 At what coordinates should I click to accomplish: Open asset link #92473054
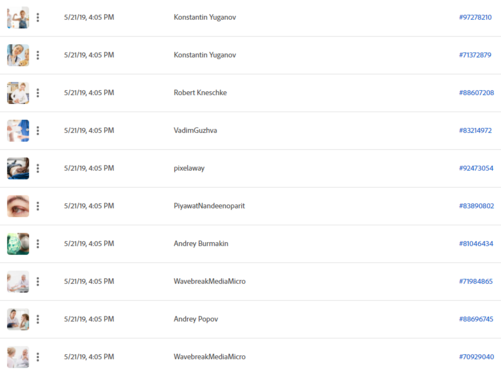[476, 168]
